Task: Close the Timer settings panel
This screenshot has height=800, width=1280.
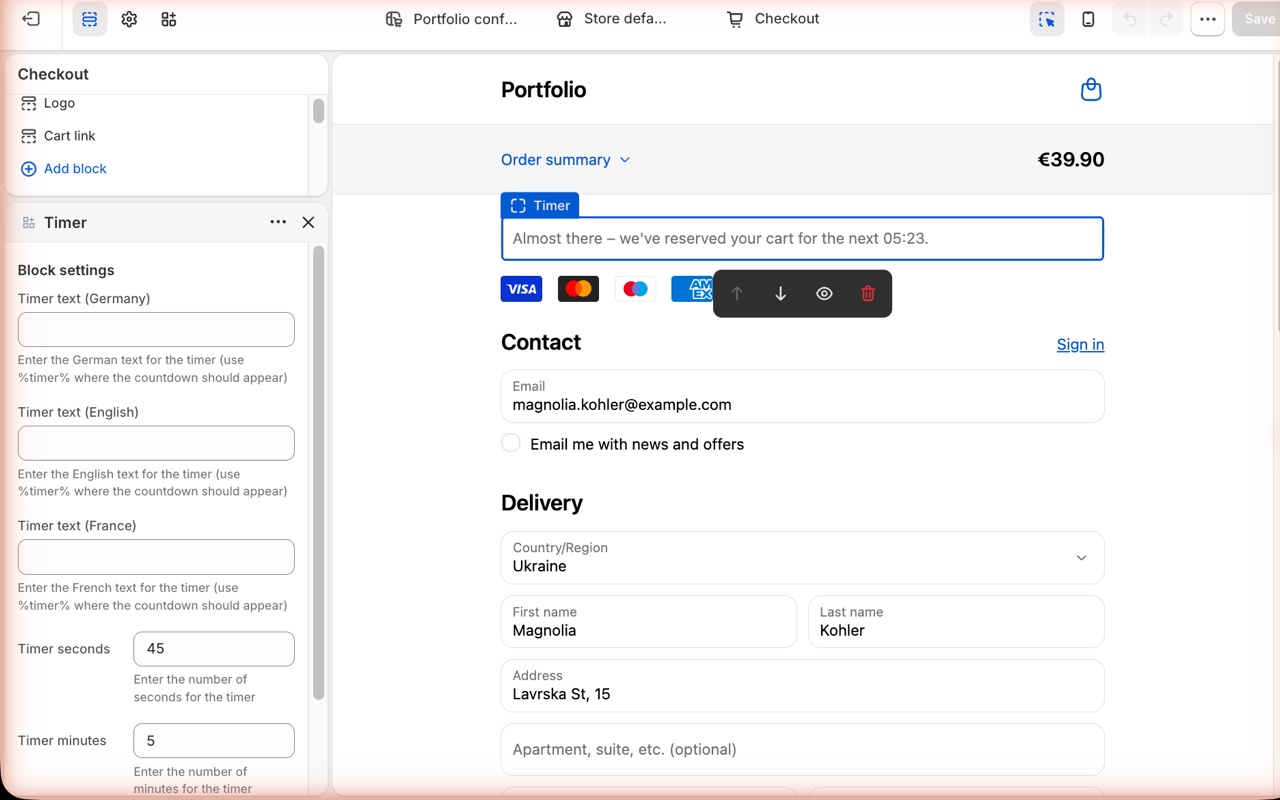Action: (308, 222)
